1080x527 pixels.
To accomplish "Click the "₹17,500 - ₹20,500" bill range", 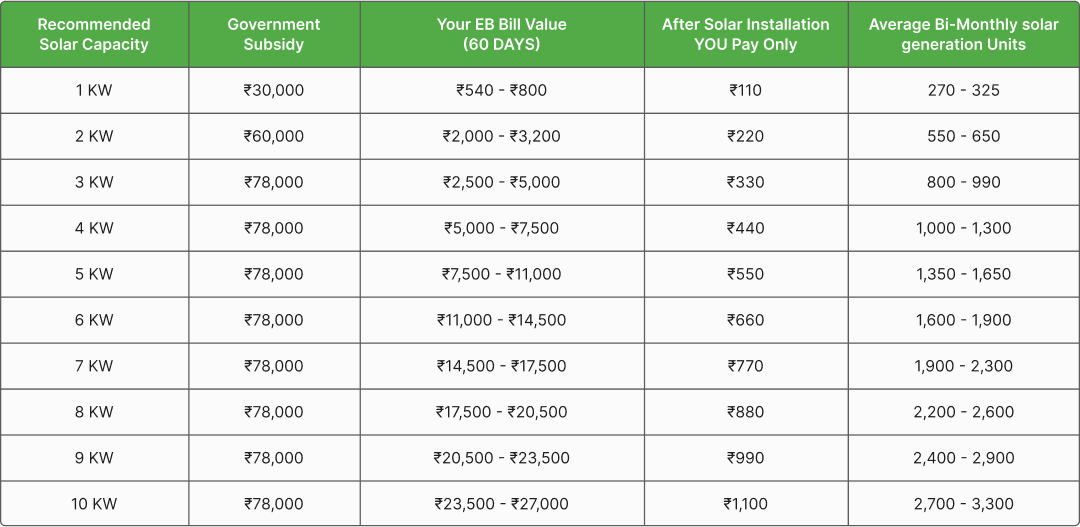I will click(501, 412).
